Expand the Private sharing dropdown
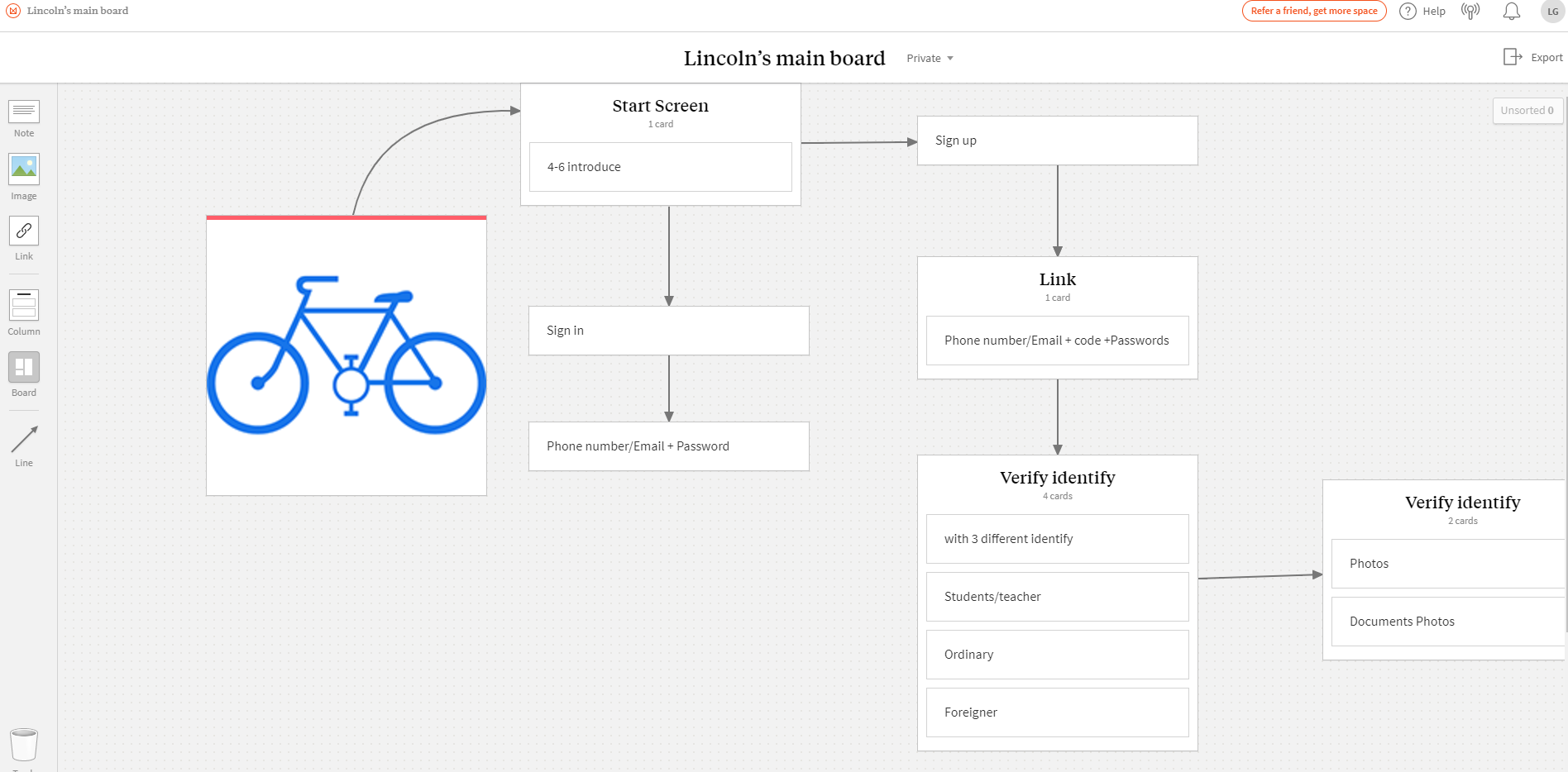Image resolution: width=1568 pixels, height=772 pixels. point(930,58)
